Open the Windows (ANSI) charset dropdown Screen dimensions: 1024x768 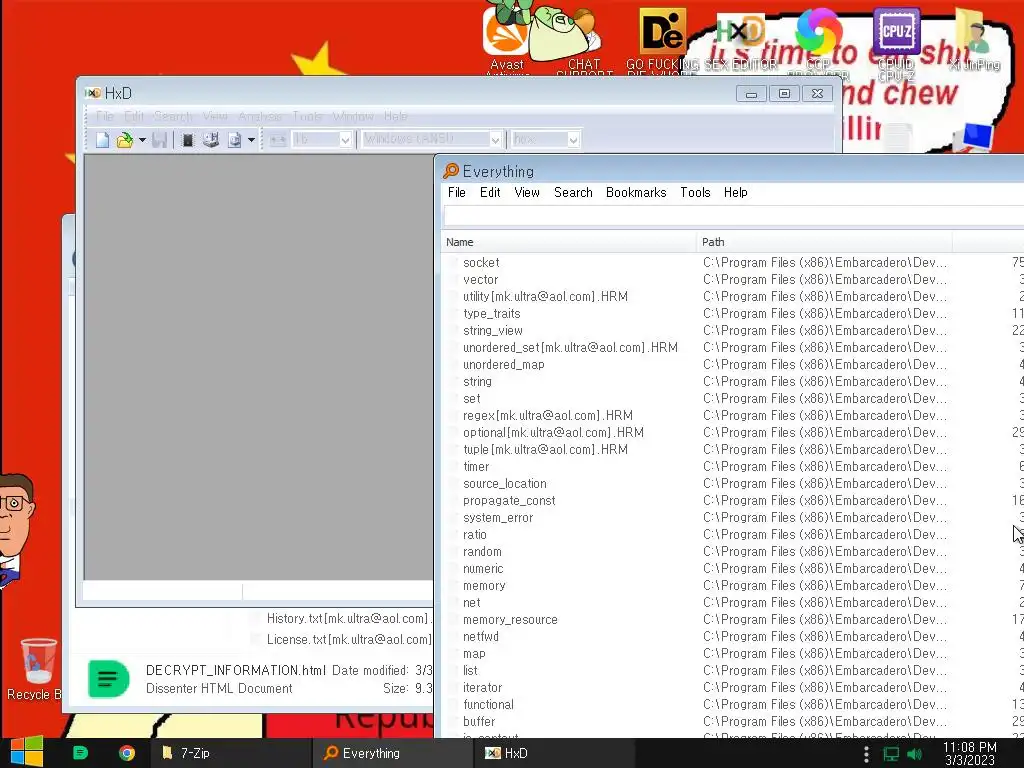click(x=432, y=139)
